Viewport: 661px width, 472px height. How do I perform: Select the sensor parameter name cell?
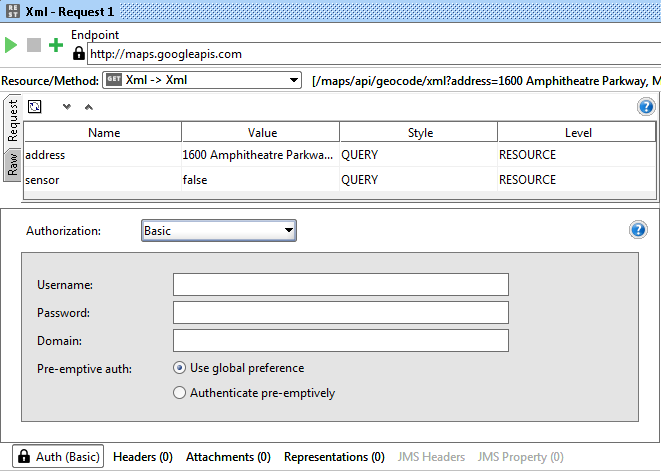(103, 180)
